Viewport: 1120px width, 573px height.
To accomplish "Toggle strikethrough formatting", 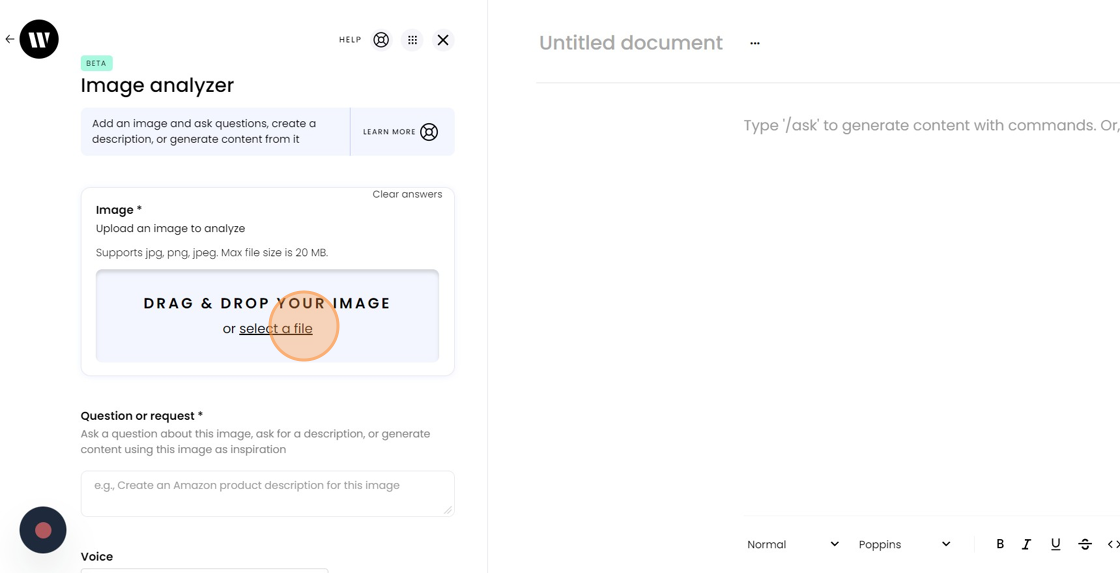I will click(1085, 544).
